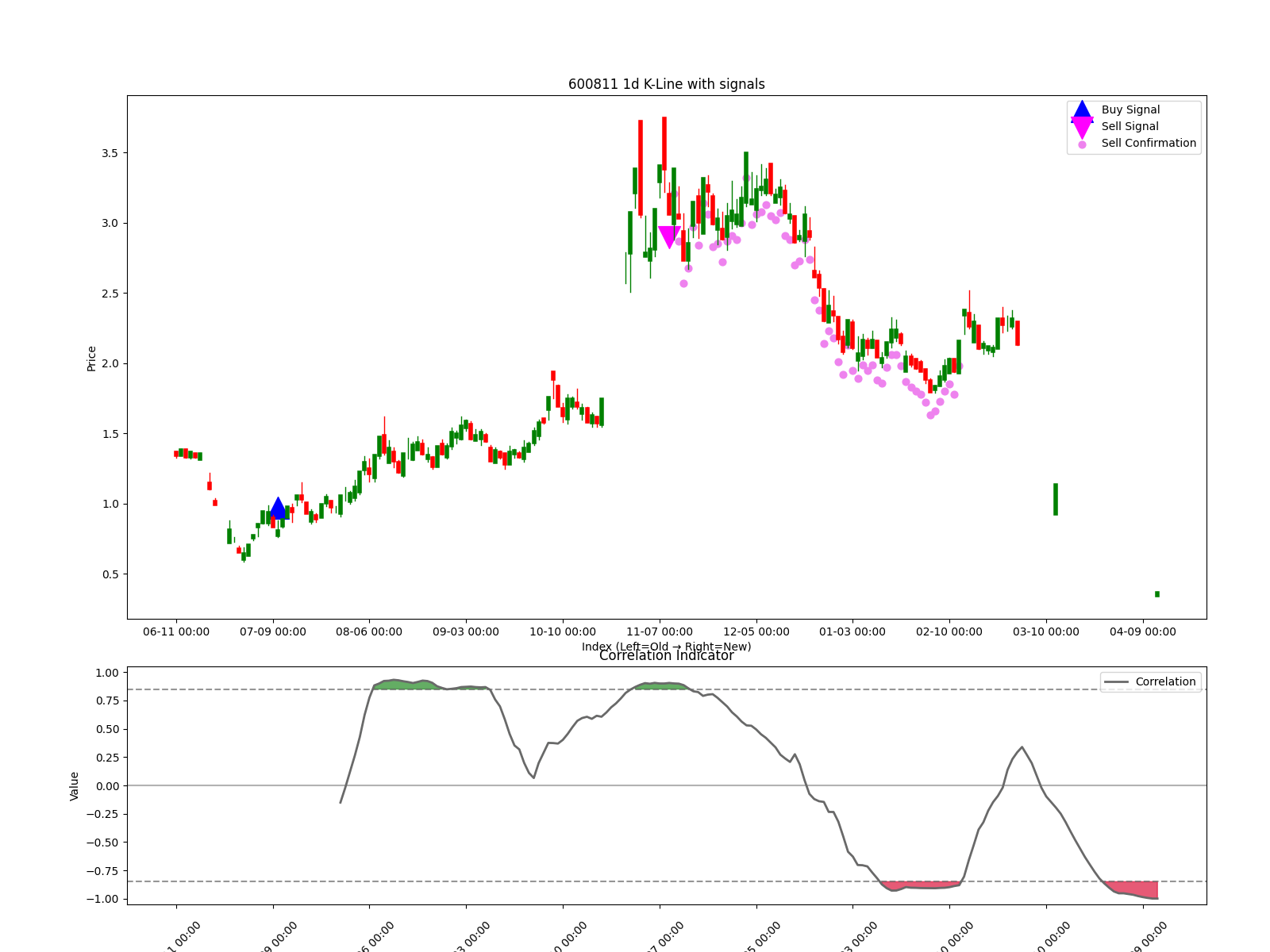The image size is (1270, 952).
Task: Click the chart title 600811 1d K-Line
Action: 667,84
